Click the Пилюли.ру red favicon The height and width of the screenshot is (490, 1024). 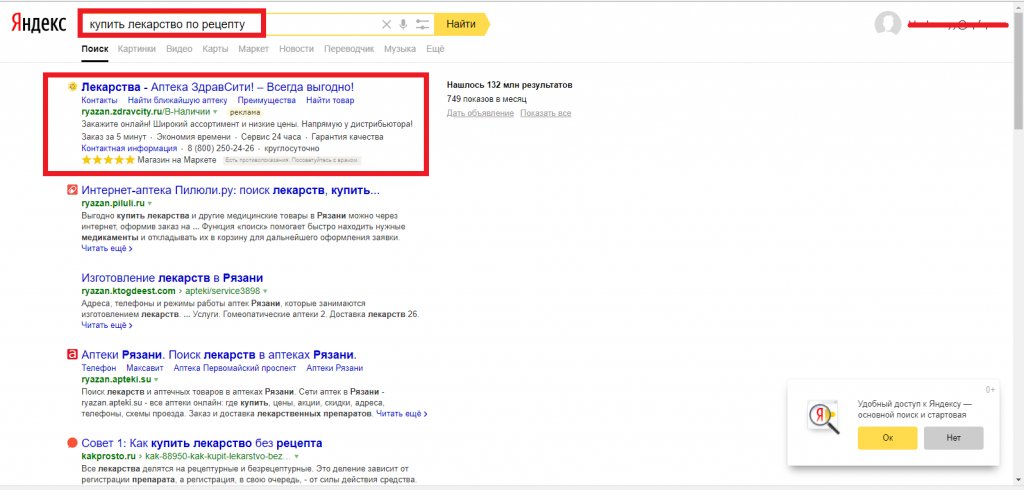(72, 191)
